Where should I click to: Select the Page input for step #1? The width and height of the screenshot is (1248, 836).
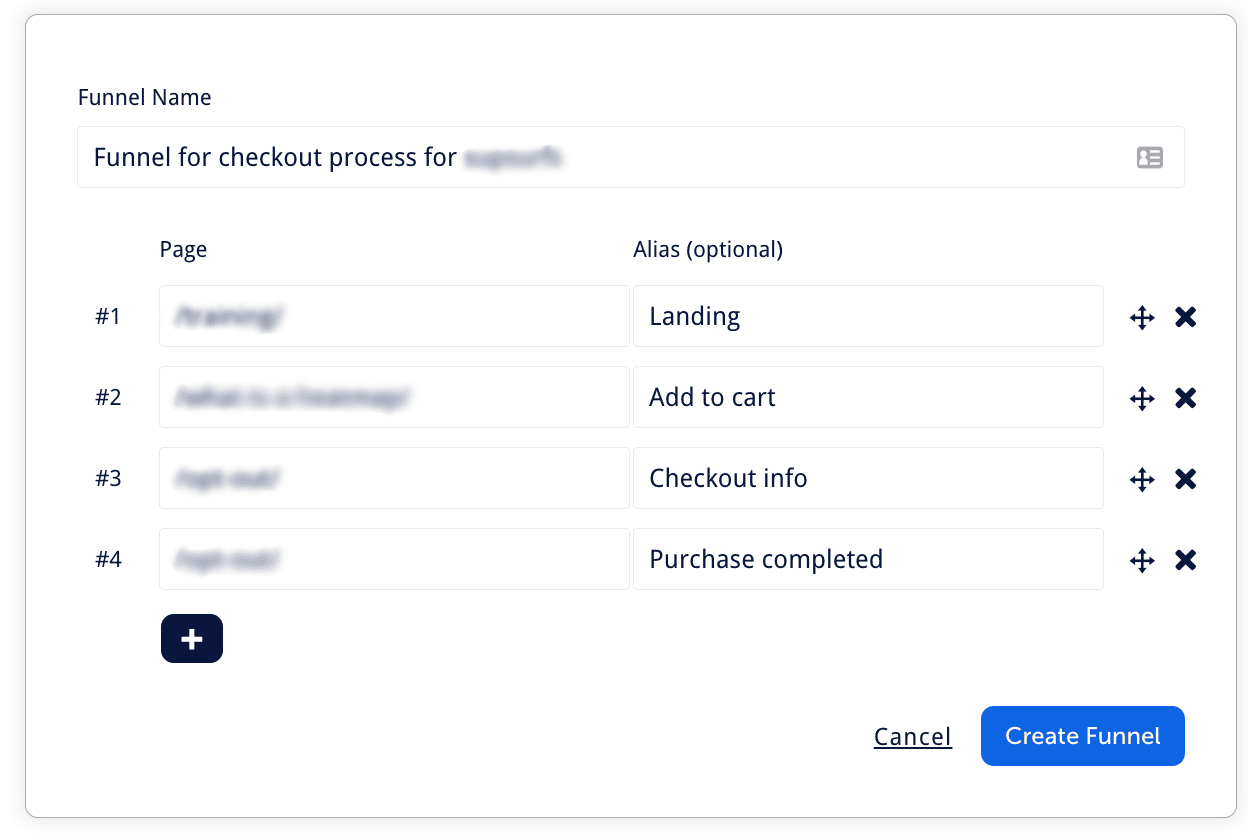(x=393, y=316)
